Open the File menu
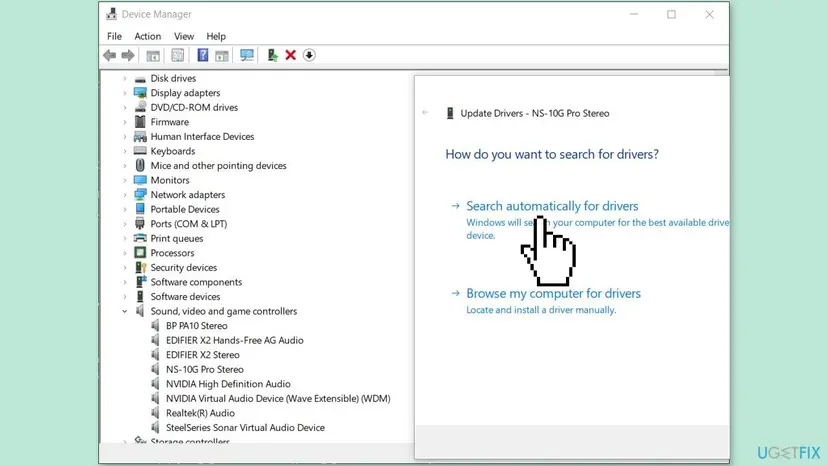This screenshot has width=828, height=466. point(114,36)
